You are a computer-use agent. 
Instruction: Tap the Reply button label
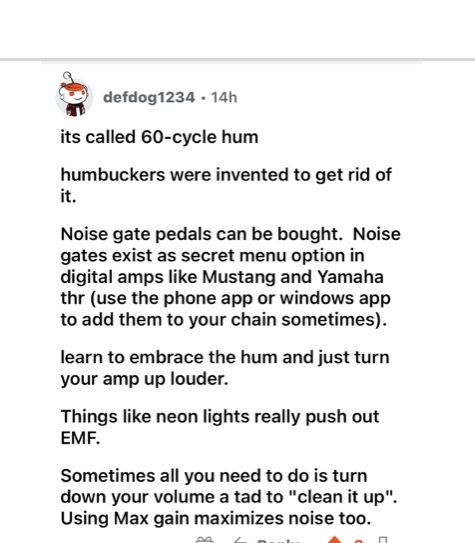pos(278,541)
